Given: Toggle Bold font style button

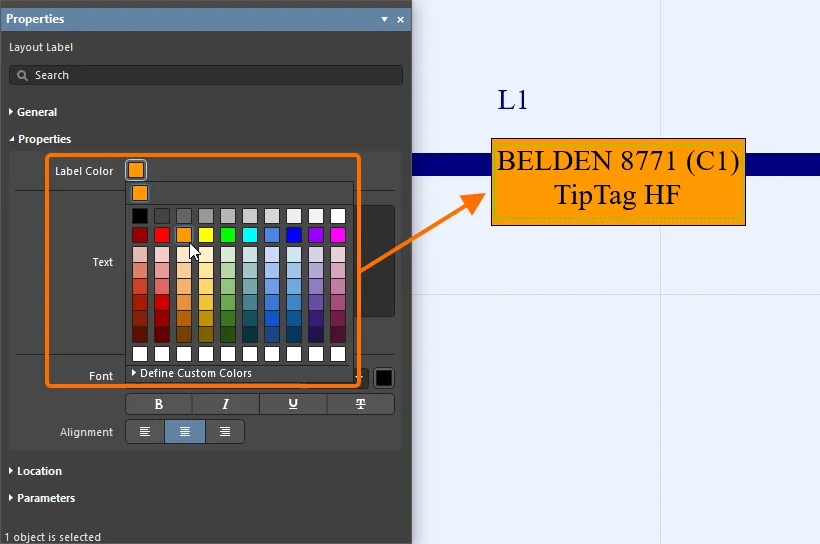Looking at the screenshot, I should pyautogui.click(x=158, y=404).
